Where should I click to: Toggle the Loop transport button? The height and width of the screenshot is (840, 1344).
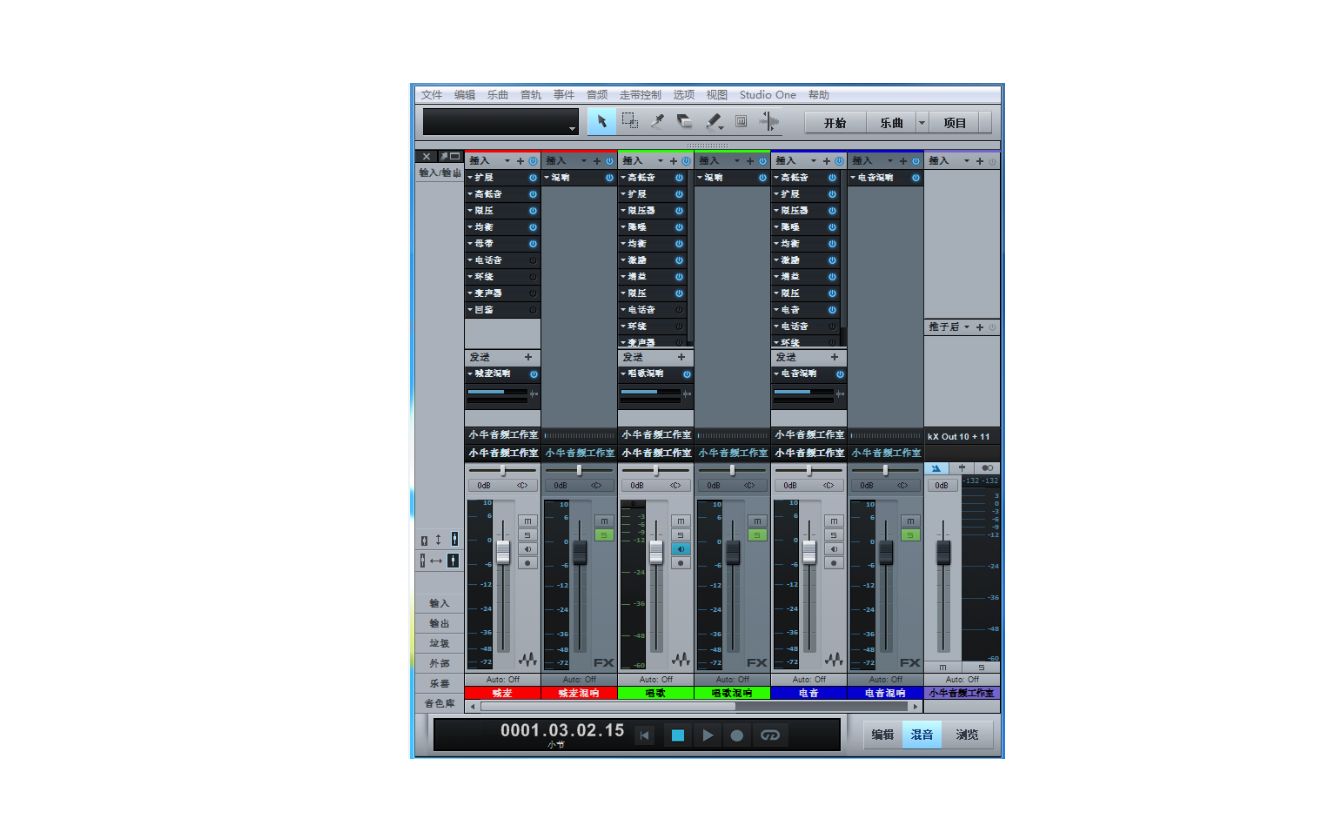(770, 735)
